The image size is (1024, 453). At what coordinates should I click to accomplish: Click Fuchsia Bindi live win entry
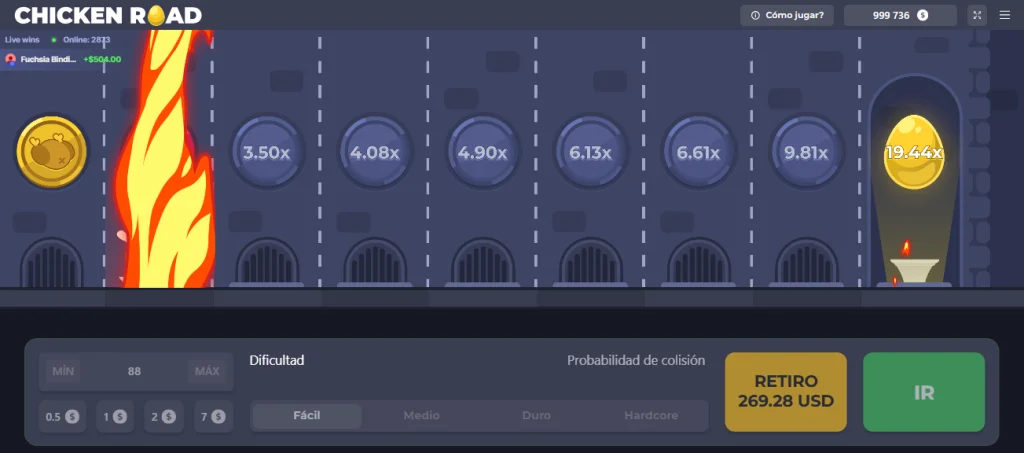[63, 59]
